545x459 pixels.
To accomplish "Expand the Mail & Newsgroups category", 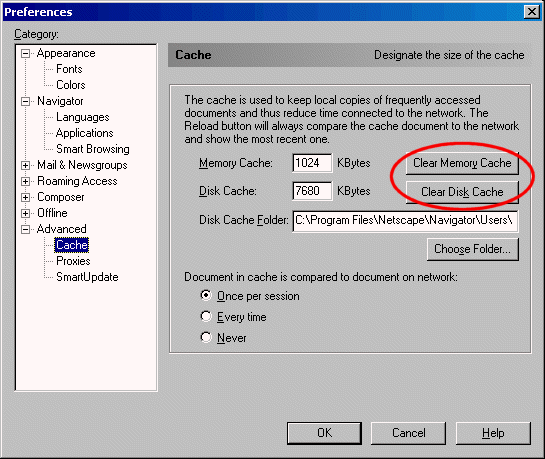I will [x=25, y=165].
